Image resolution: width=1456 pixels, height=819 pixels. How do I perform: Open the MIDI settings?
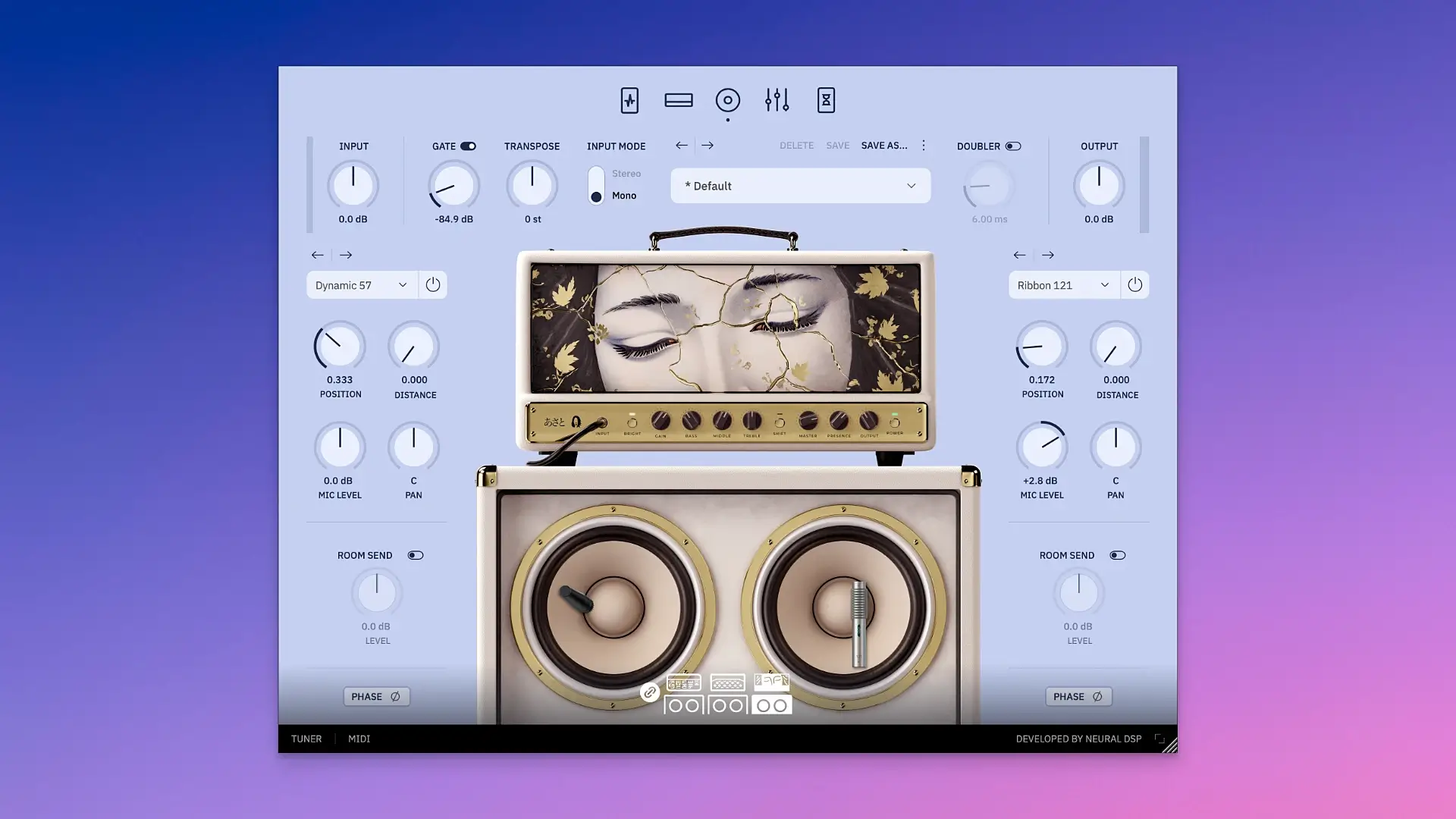(359, 739)
